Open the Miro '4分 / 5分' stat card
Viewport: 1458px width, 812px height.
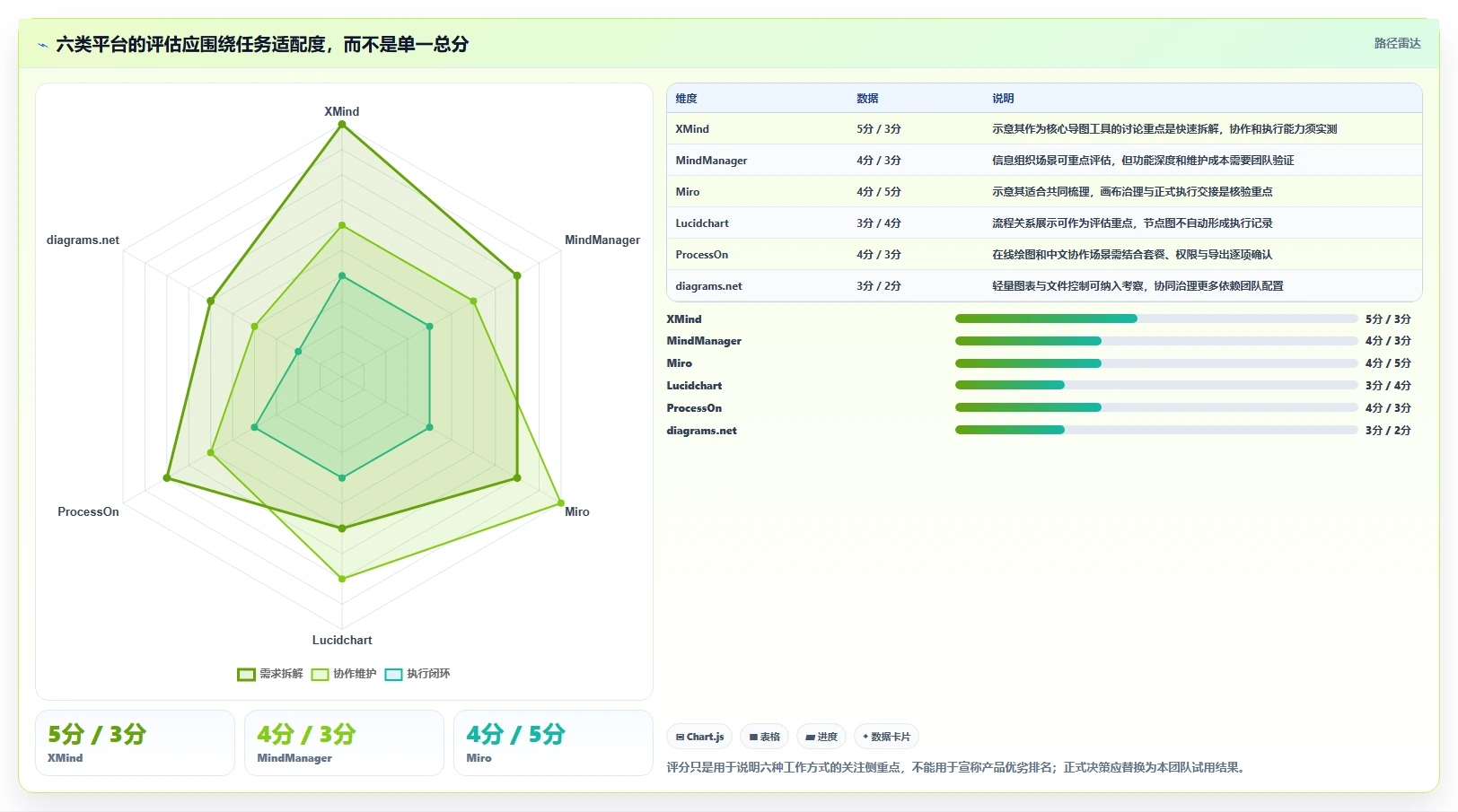(553, 743)
